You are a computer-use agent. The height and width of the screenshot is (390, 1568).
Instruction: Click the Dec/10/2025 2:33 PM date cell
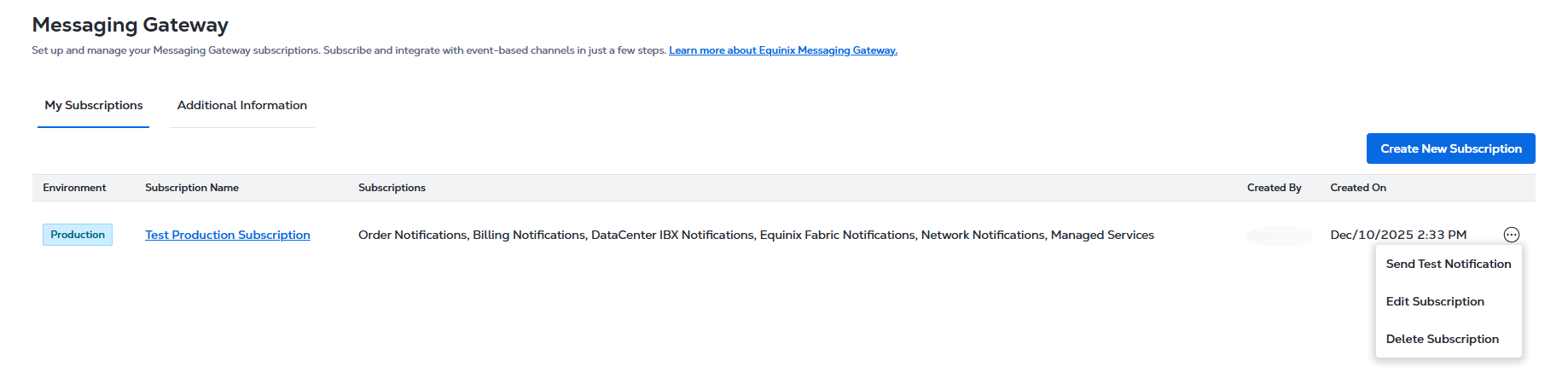pyautogui.click(x=1398, y=235)
